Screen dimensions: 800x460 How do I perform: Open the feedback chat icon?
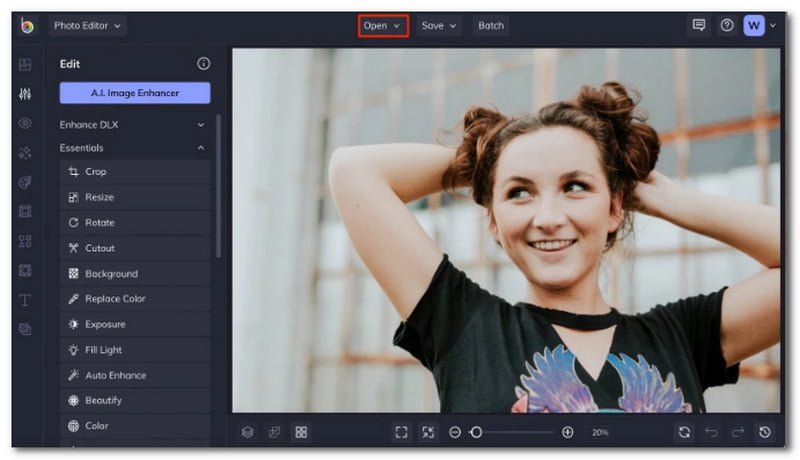(x=699, y=25)
